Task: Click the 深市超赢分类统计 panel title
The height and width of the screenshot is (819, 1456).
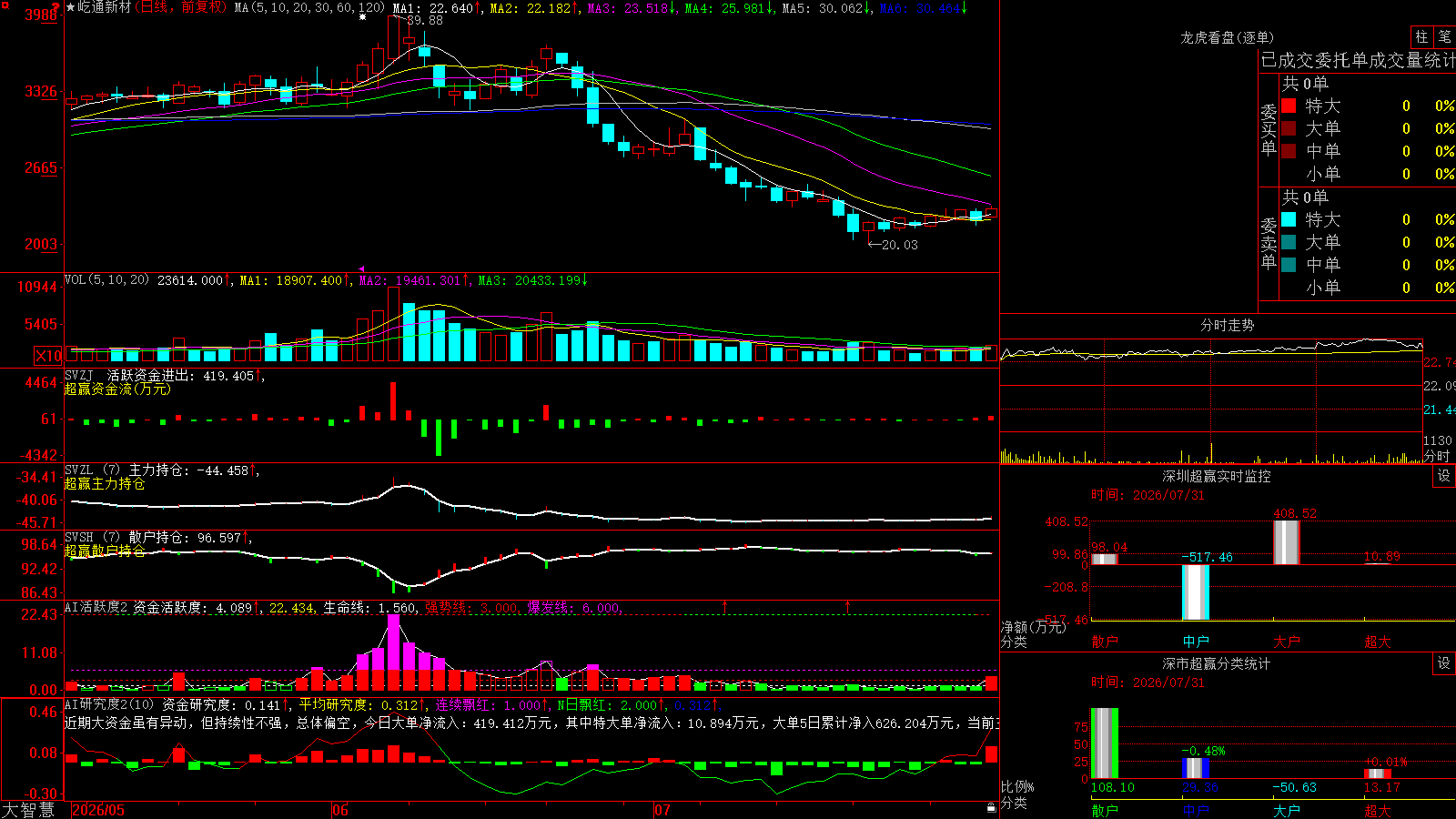Action: click(x=1217, y=663)
